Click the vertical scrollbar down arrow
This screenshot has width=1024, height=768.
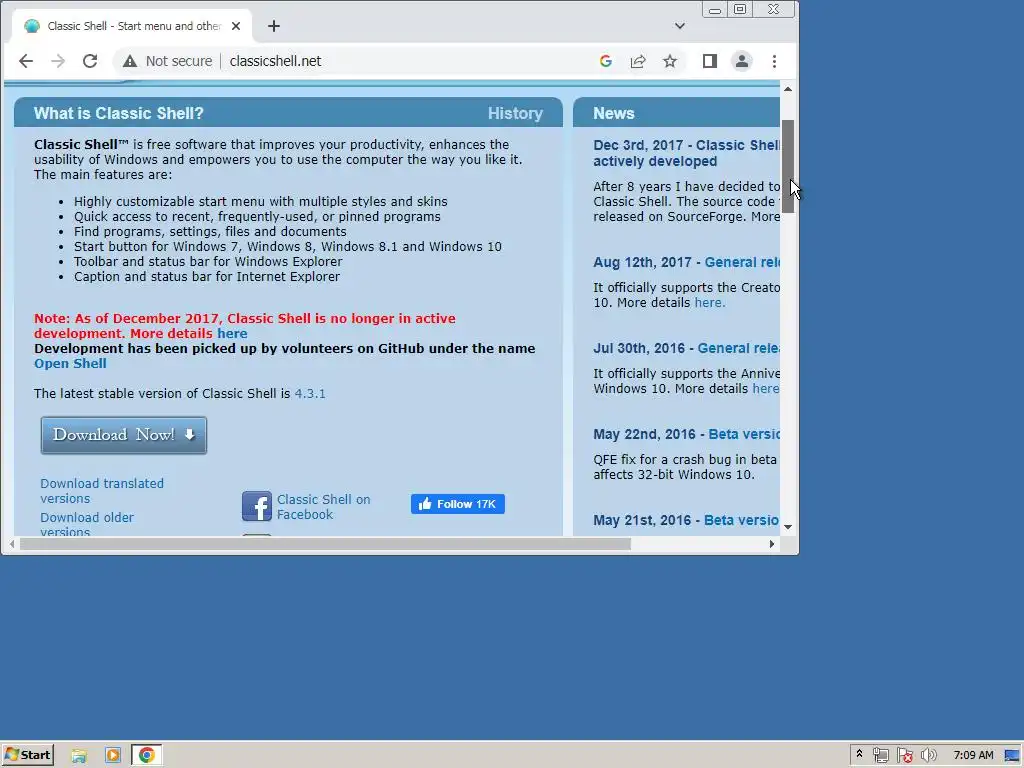click(x=788, y=527)
